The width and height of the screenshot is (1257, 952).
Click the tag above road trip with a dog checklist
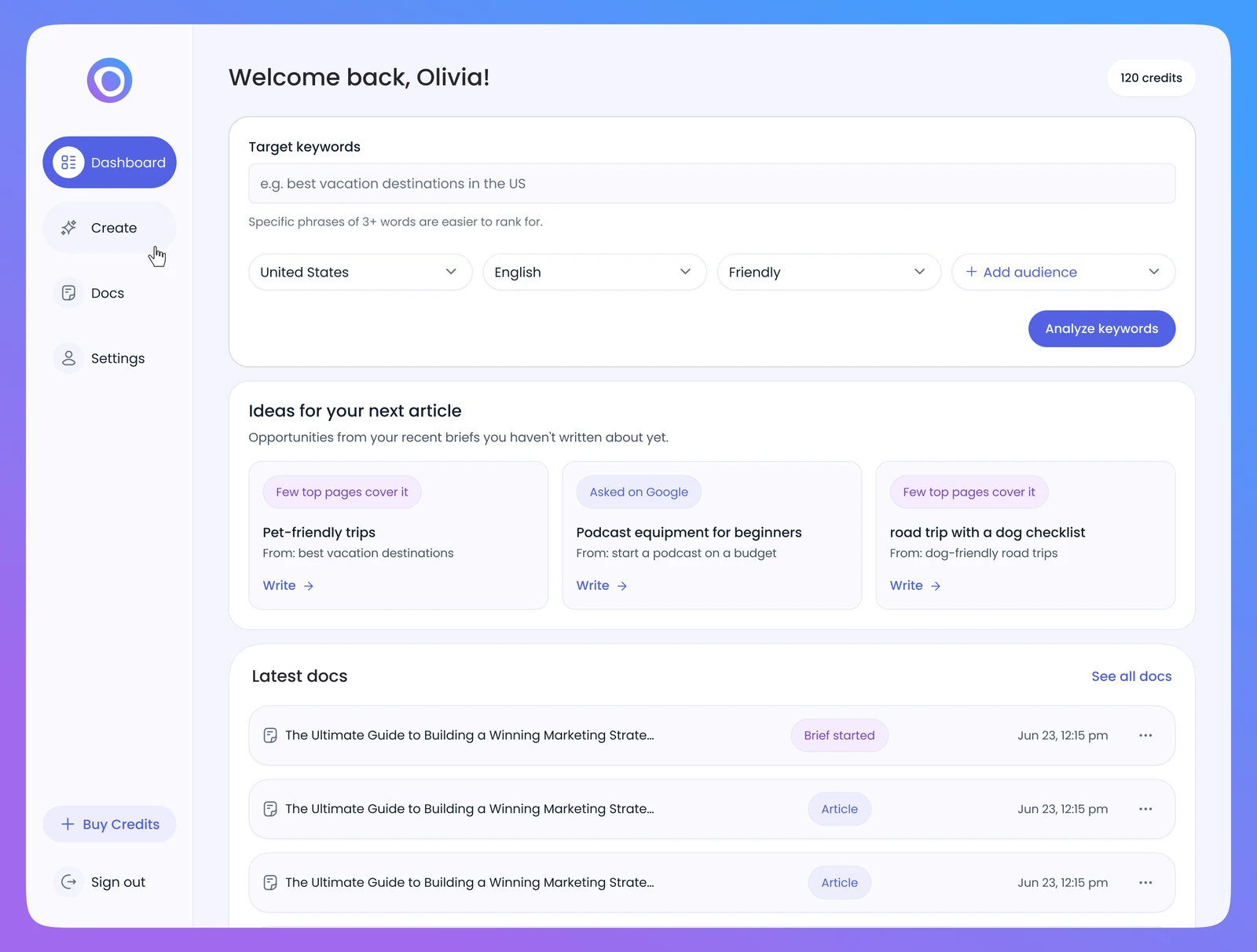969,492
